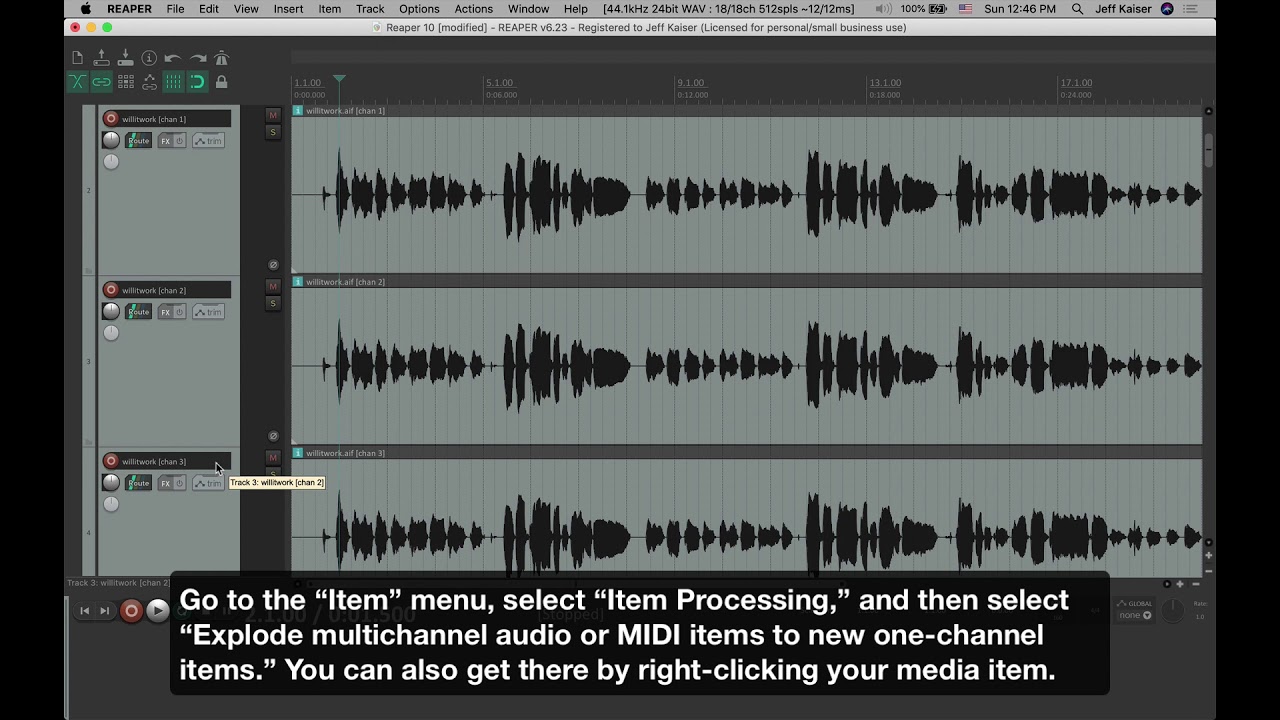Image resolution: width=1280 pixels, height=720 pixels.
Task: Click trim envelope button on chan 3 track
Action: tap(208, 483)
